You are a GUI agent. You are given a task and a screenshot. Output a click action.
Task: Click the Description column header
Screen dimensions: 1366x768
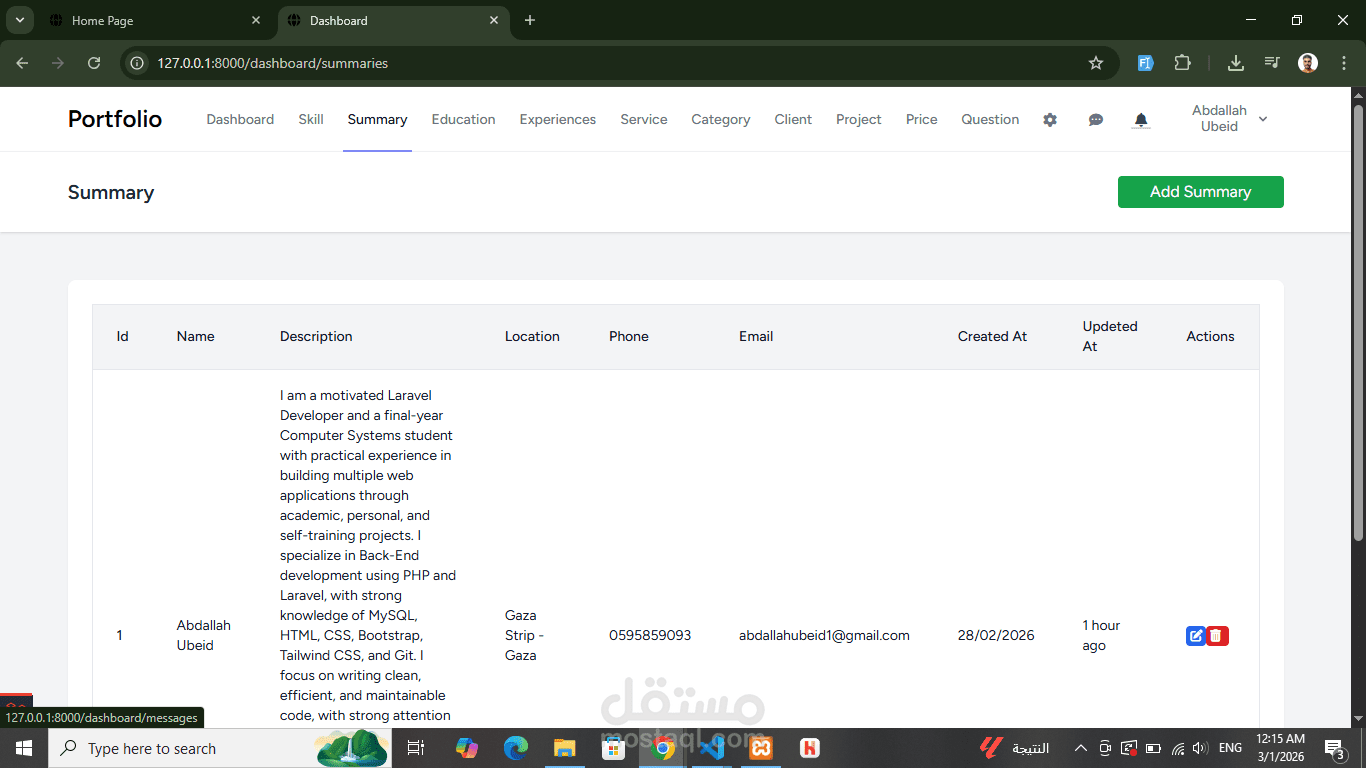point(316,336)
